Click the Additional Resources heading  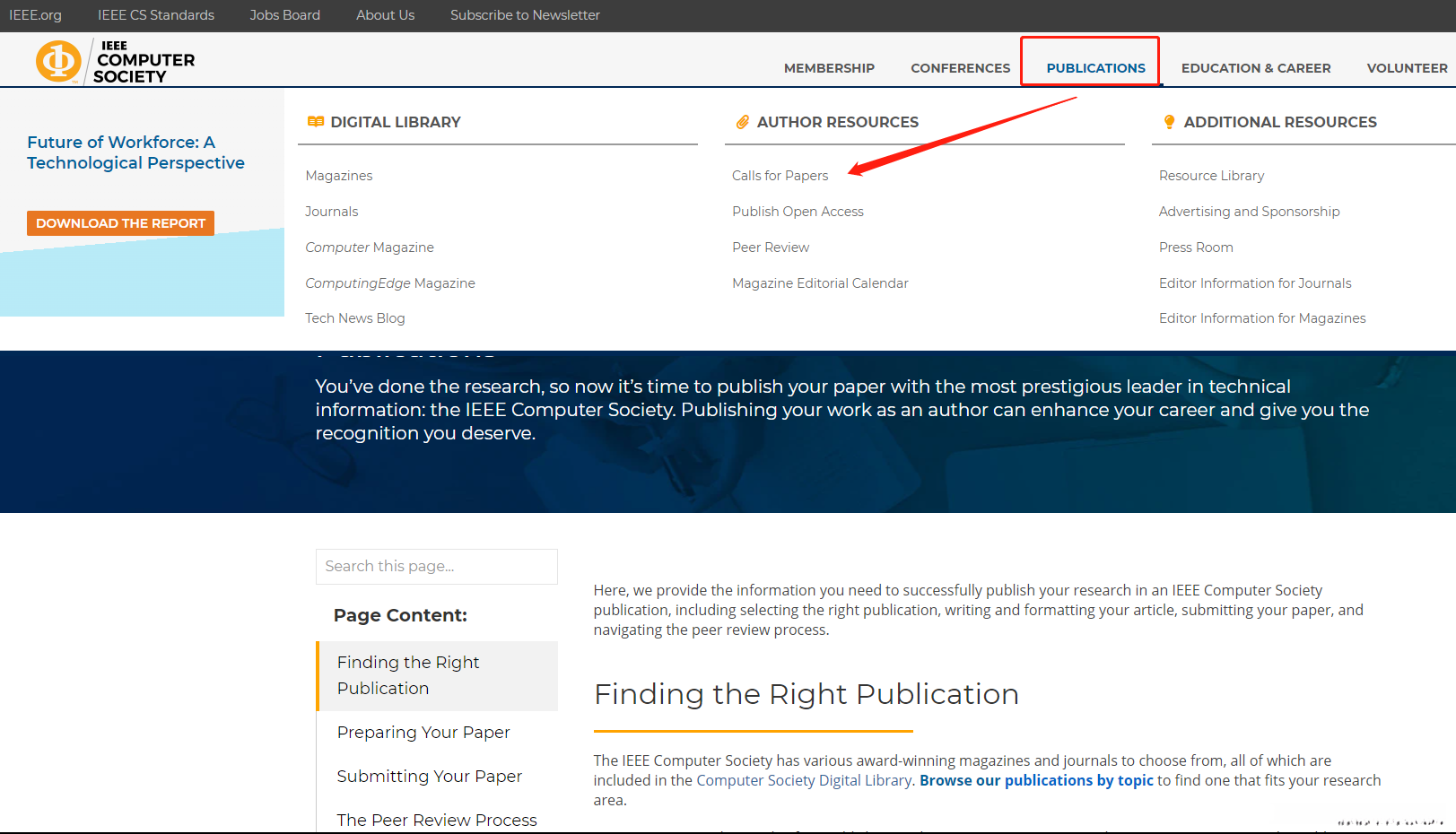click(x=1280, y=122)
